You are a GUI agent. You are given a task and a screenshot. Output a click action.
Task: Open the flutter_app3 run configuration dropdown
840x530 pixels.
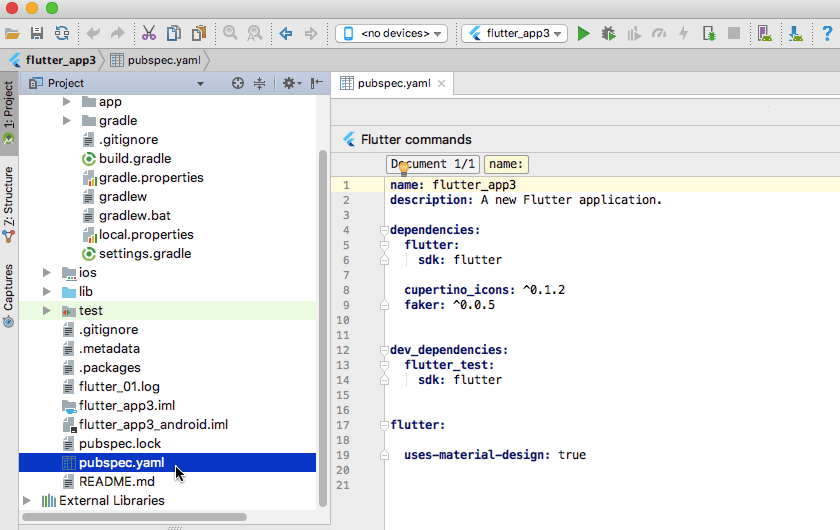click(514, 33)
